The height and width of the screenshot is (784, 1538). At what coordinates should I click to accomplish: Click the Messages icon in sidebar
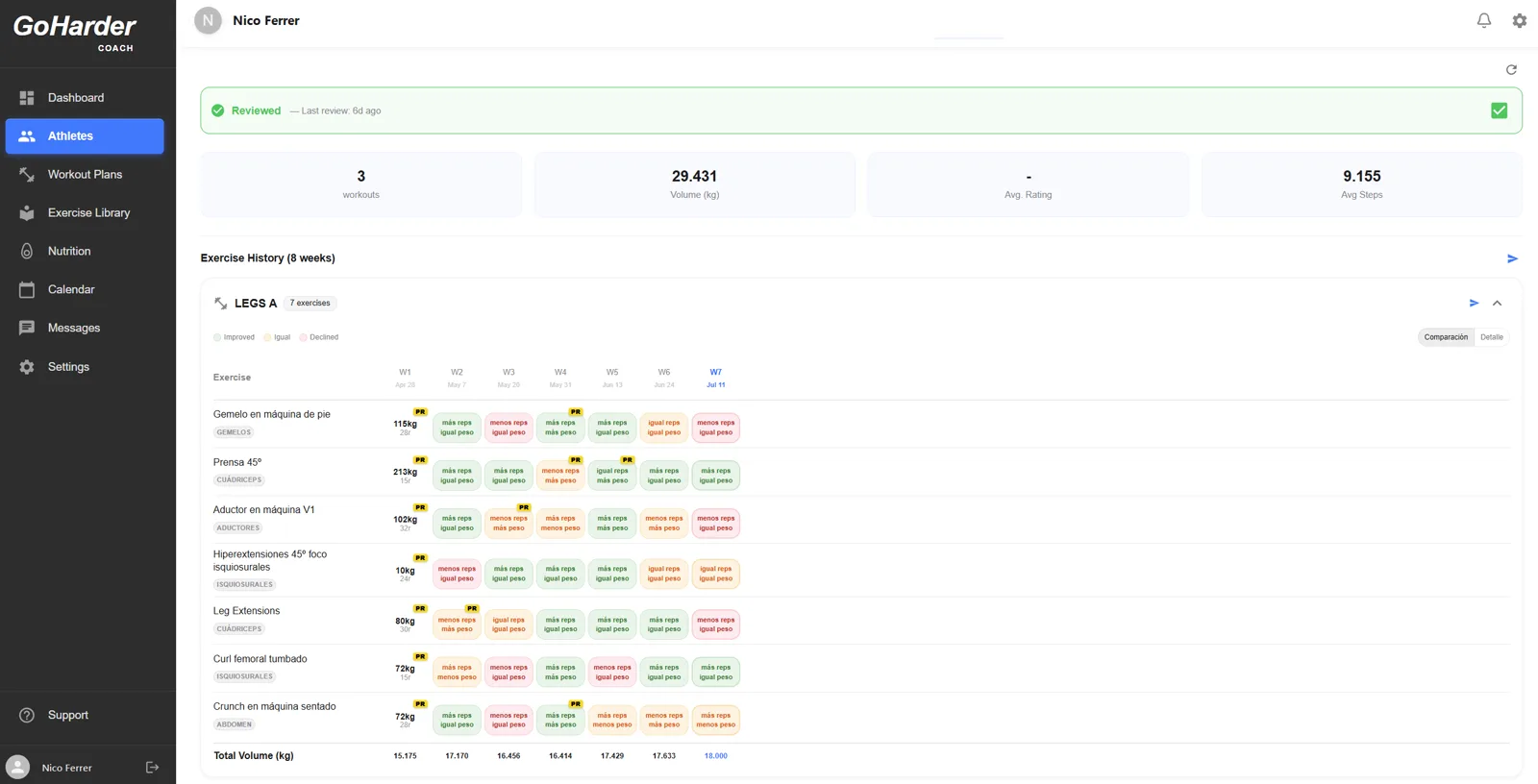point(27,329)
